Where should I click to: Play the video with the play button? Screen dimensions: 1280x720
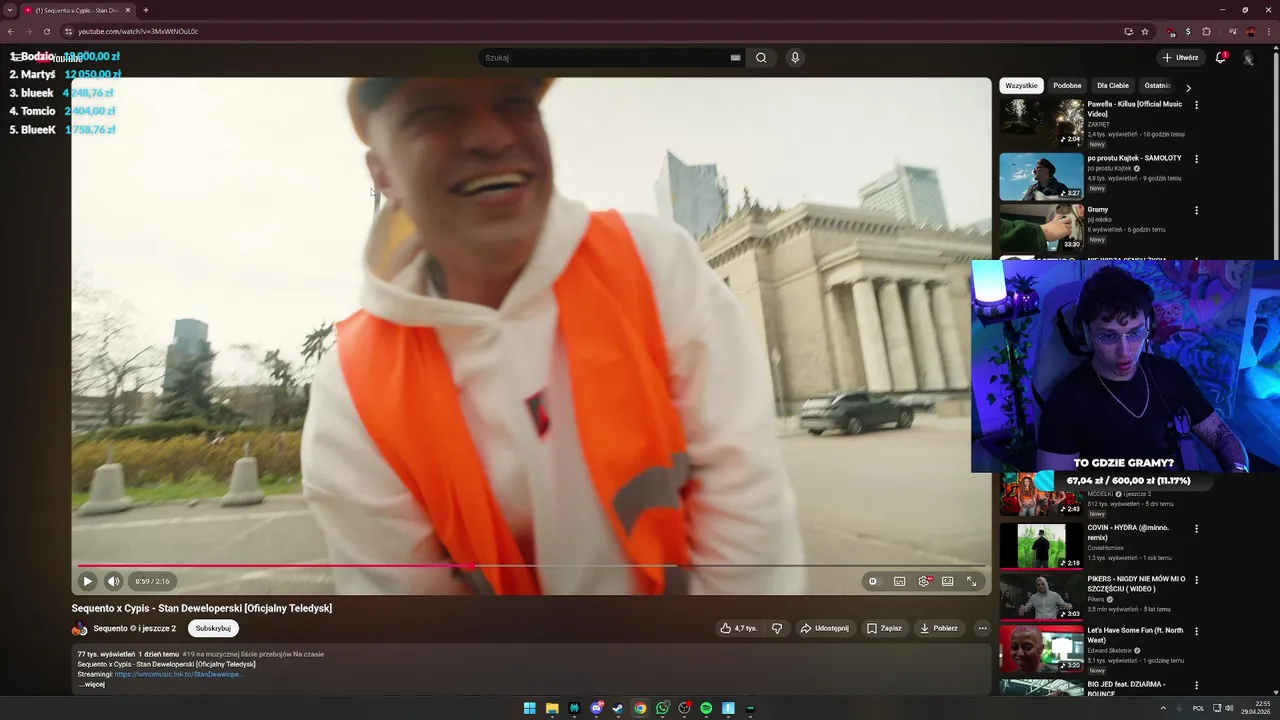(x=87, y=581)
